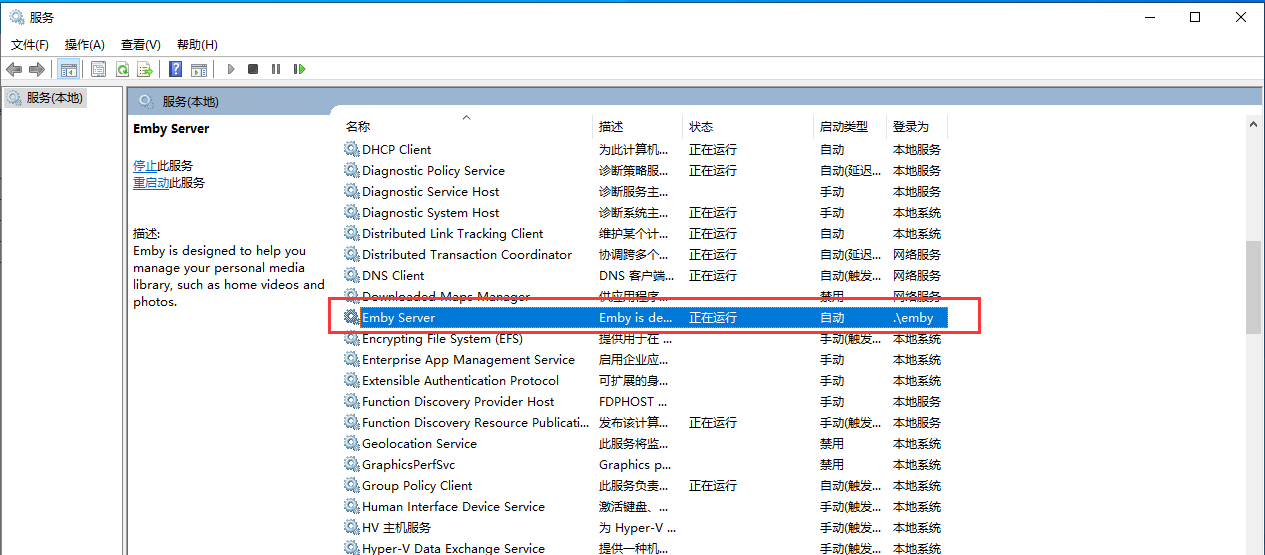The width and height of the screenshot is (1265, 555).
Task: Toggle the show/hide console tree button
Action: tap(69, 69)
